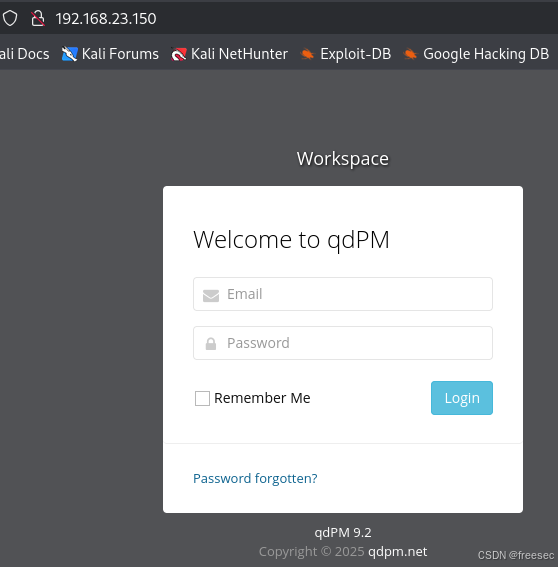Click the Workspace heading text
The height and width of the screenshot is (567, 558).
[343, 159]
